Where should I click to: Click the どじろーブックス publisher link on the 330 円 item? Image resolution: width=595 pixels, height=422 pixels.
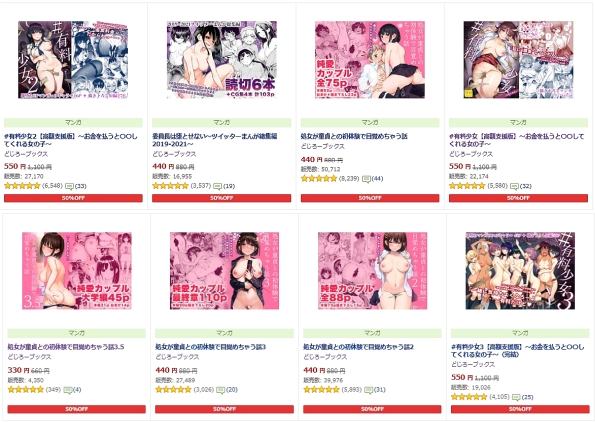(30, 357)
